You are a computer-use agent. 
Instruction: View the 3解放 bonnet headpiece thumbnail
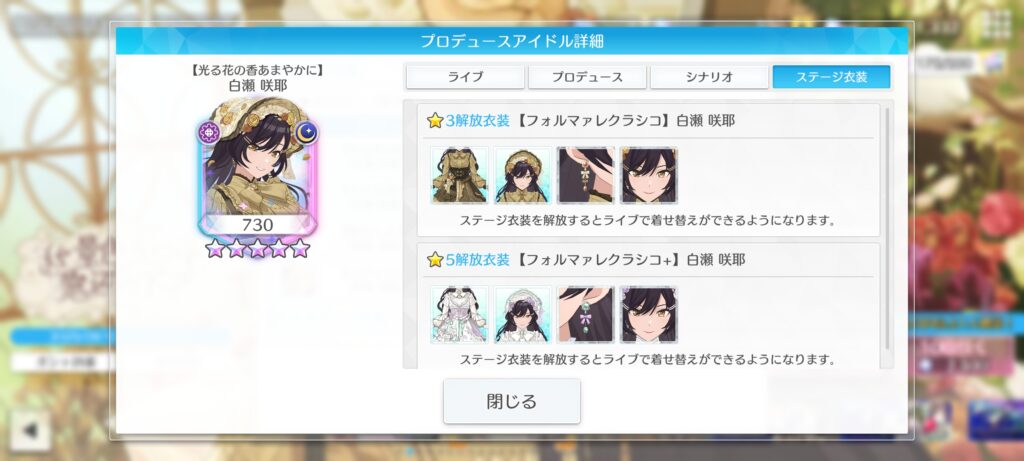click(x=522, y=176)
